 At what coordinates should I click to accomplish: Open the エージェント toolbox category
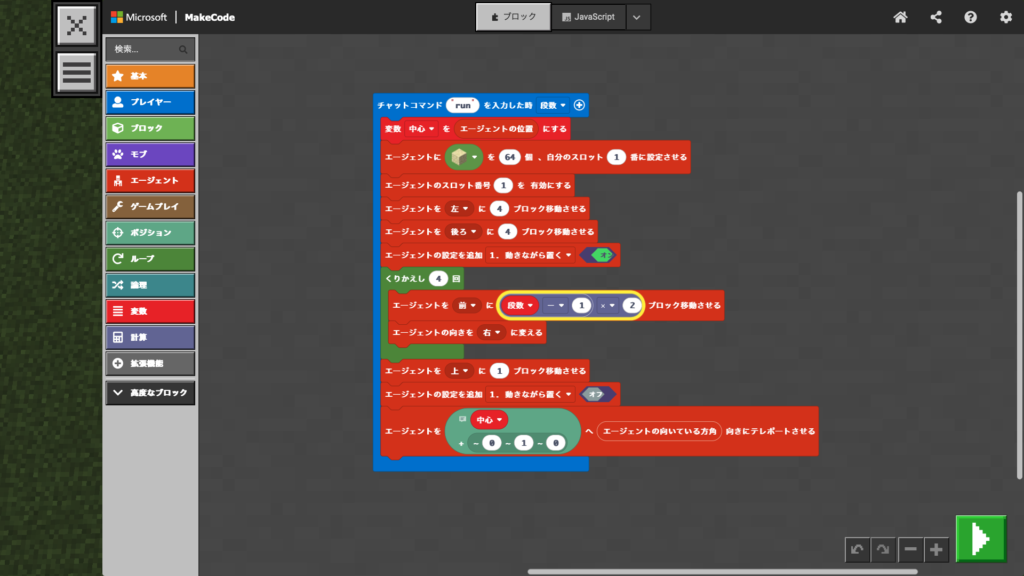(150, 180)
